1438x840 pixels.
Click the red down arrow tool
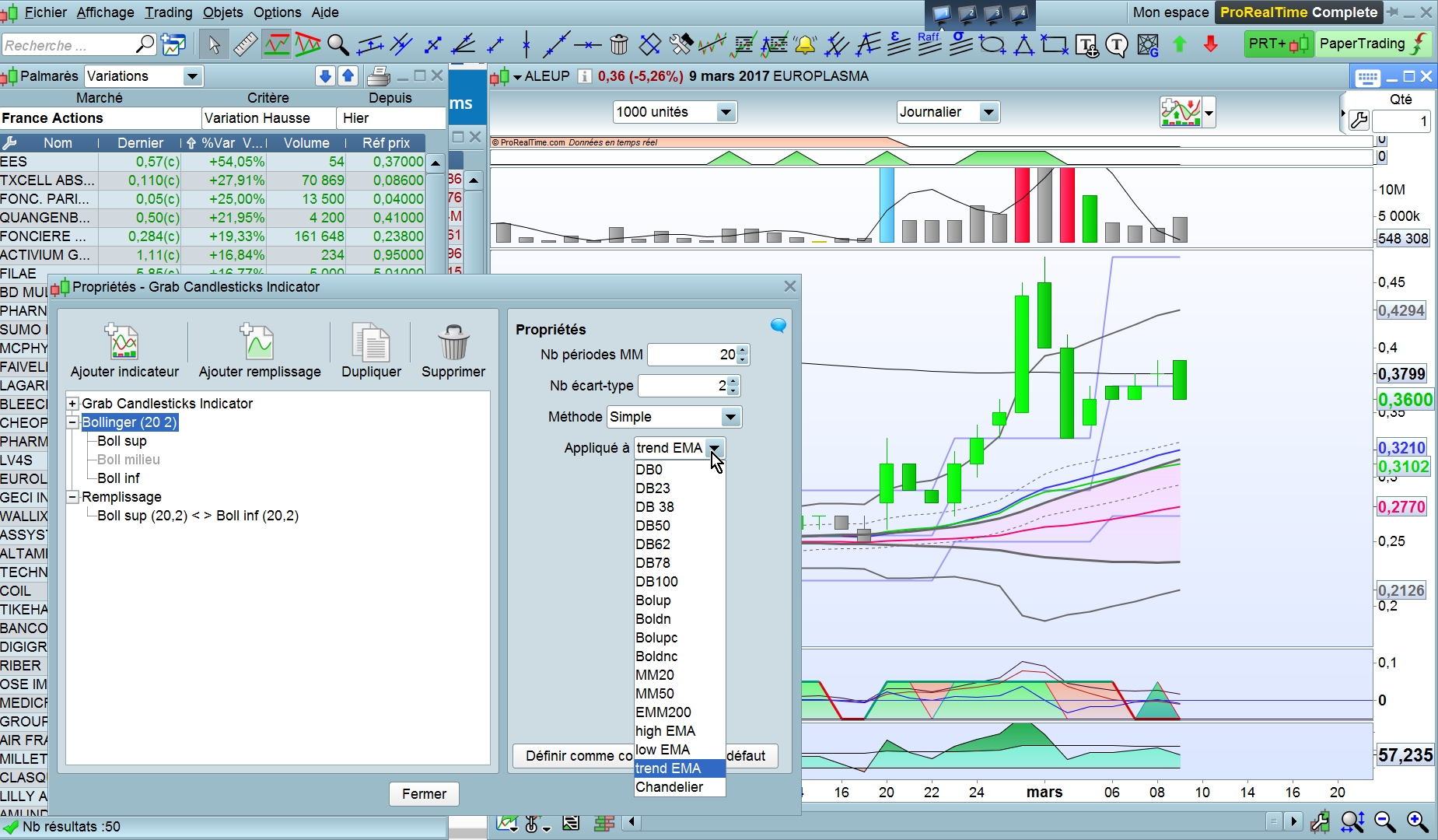point(1211,44)
